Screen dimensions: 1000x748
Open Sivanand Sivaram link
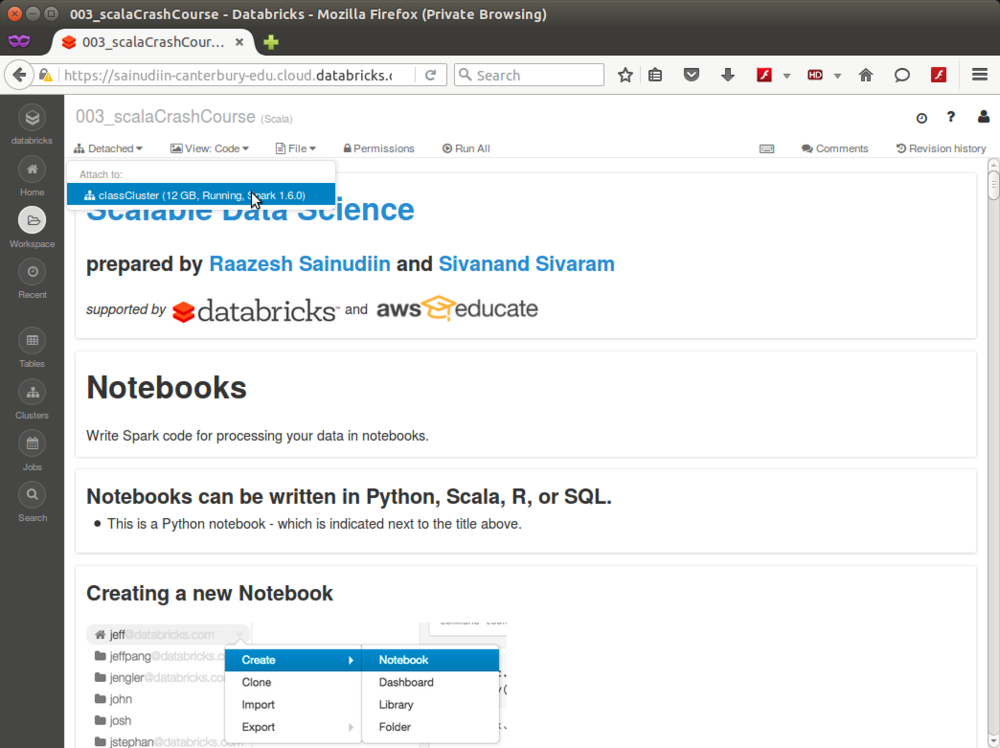[x=527, y=264]
